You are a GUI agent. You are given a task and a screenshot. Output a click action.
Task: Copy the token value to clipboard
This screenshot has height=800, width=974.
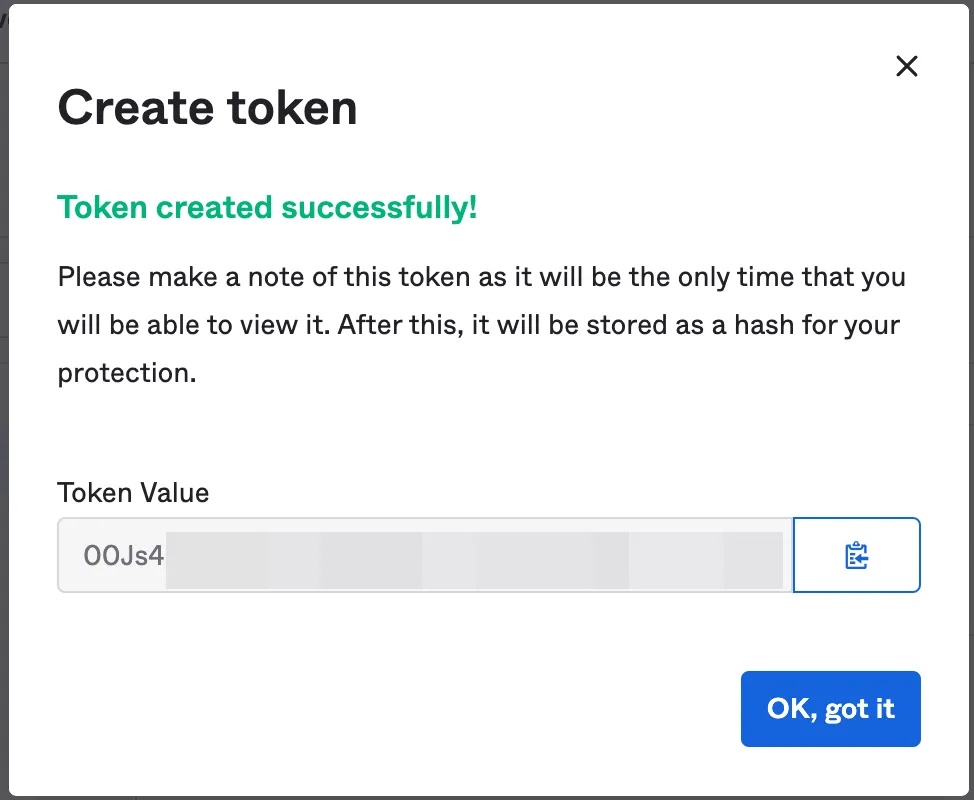point(856,555)
